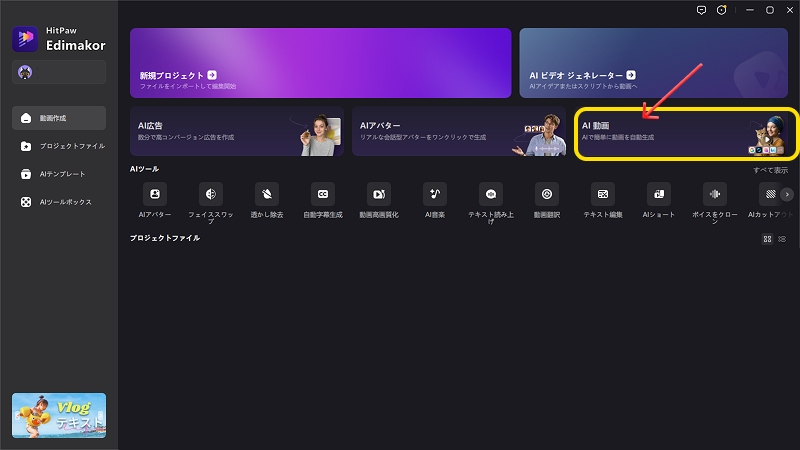Open the feedback message icon
This screenshot has height=450, width=800.
click(702, 10)
